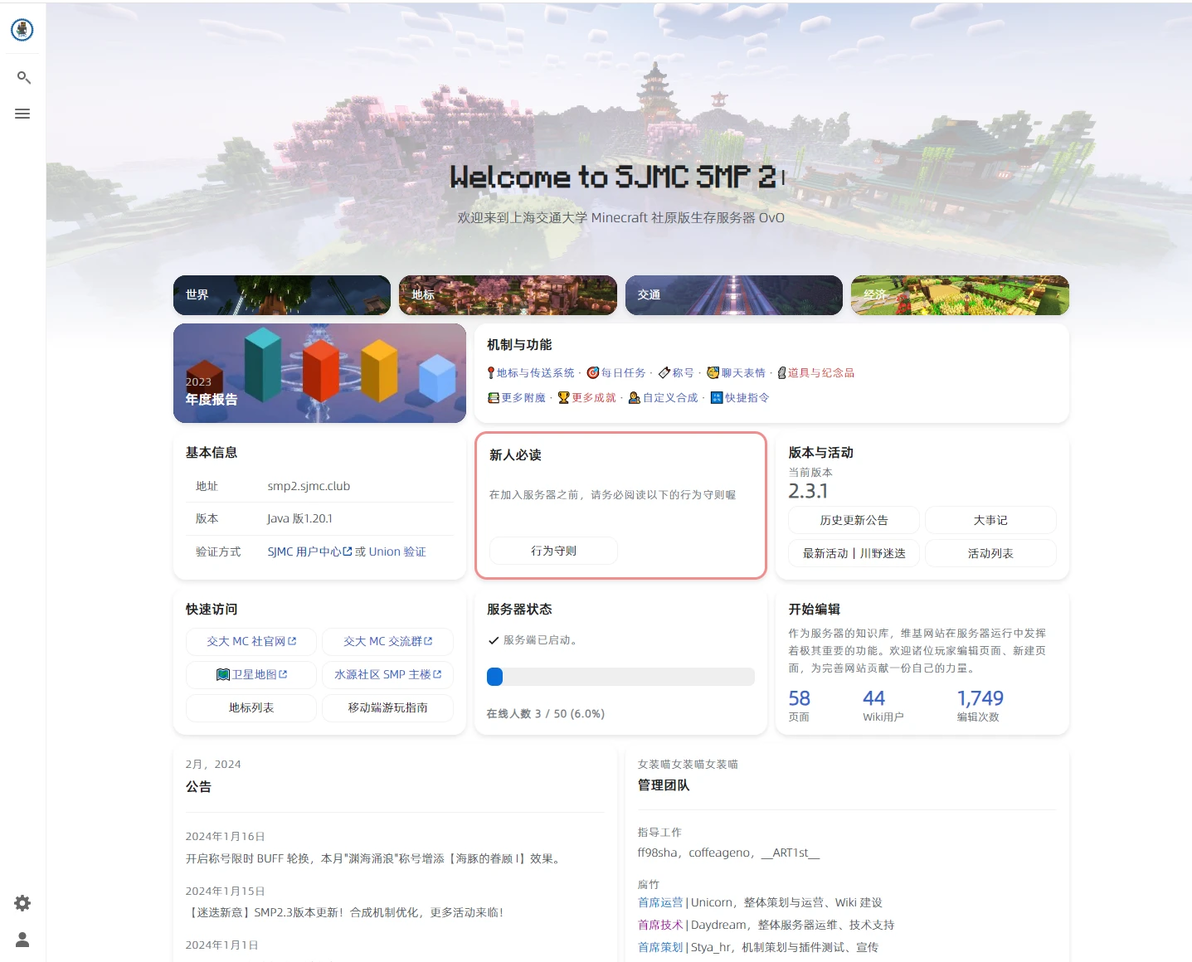The width and height of the screenshot is (1192, 962).
Task: Click the 服务端已启动 status line
Action: [533, 640]
